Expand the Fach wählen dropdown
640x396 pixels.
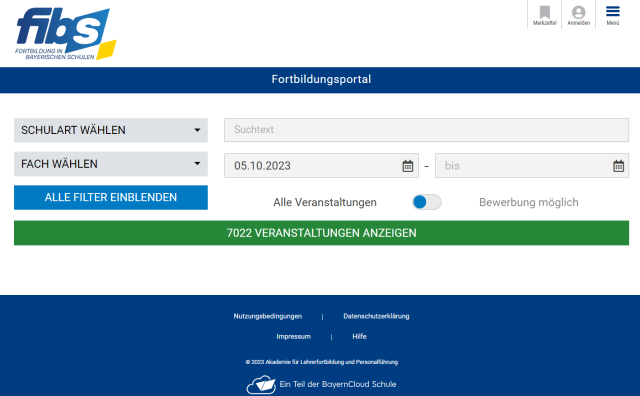(x=111, y=164)
